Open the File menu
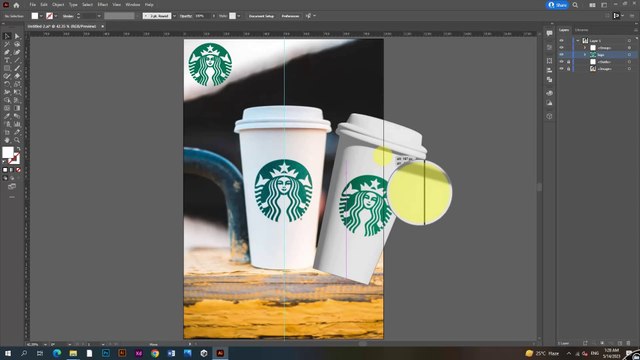Image resolution: width=640 pixels, height=360 pixels. pos(32,4)
